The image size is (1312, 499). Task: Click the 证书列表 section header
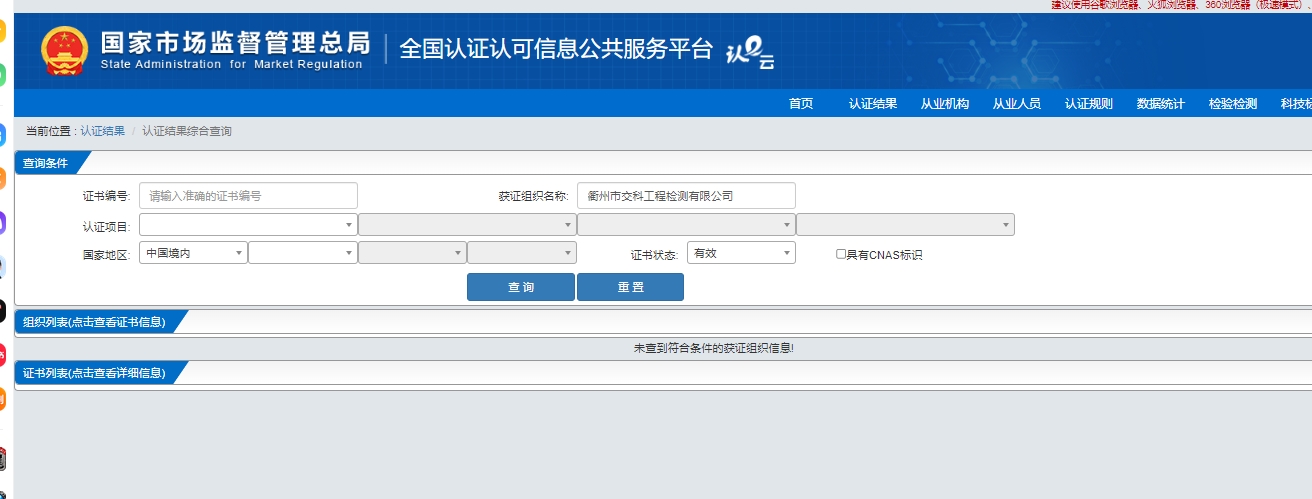tap(94, 373)
